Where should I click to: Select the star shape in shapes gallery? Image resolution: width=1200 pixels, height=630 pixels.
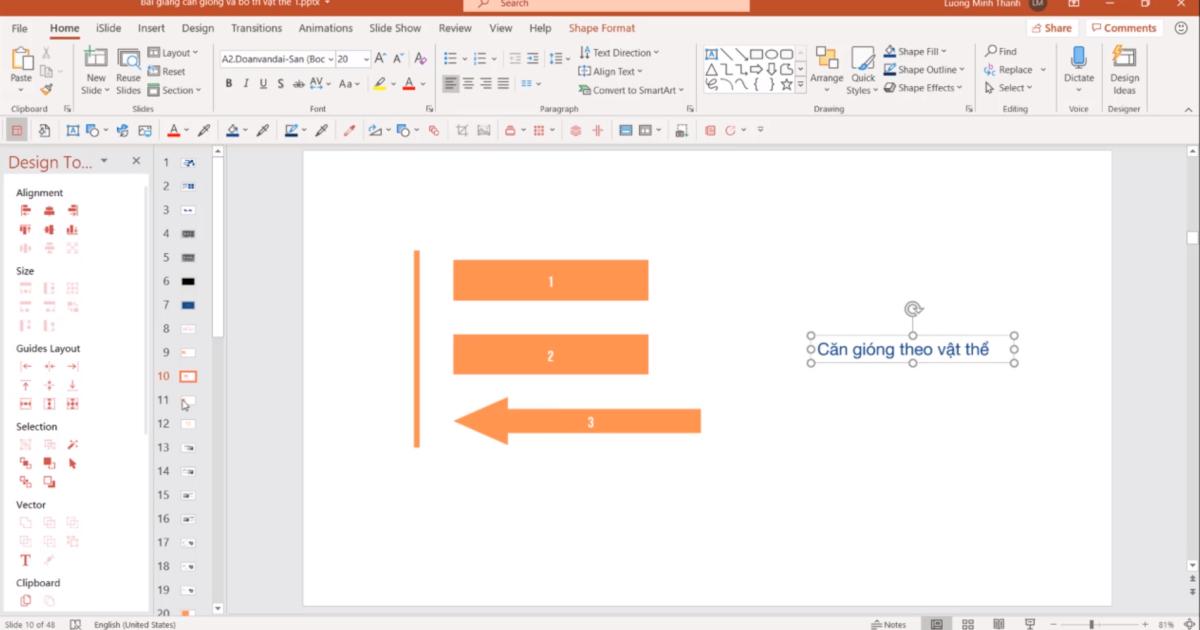786,85
